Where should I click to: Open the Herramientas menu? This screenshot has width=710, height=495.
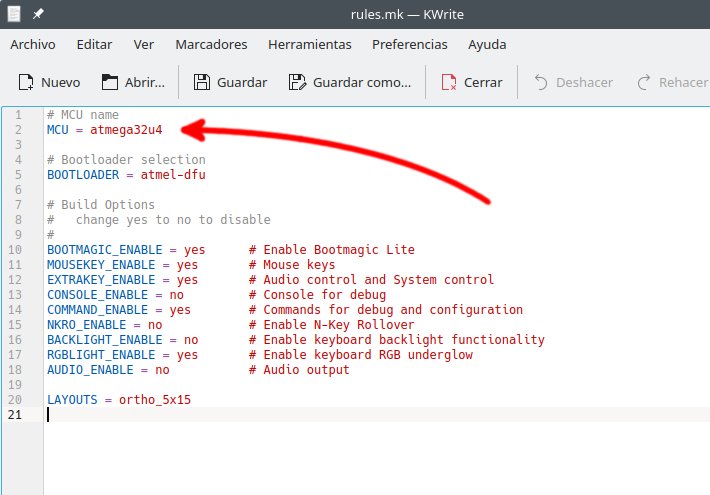pos(309,45)
